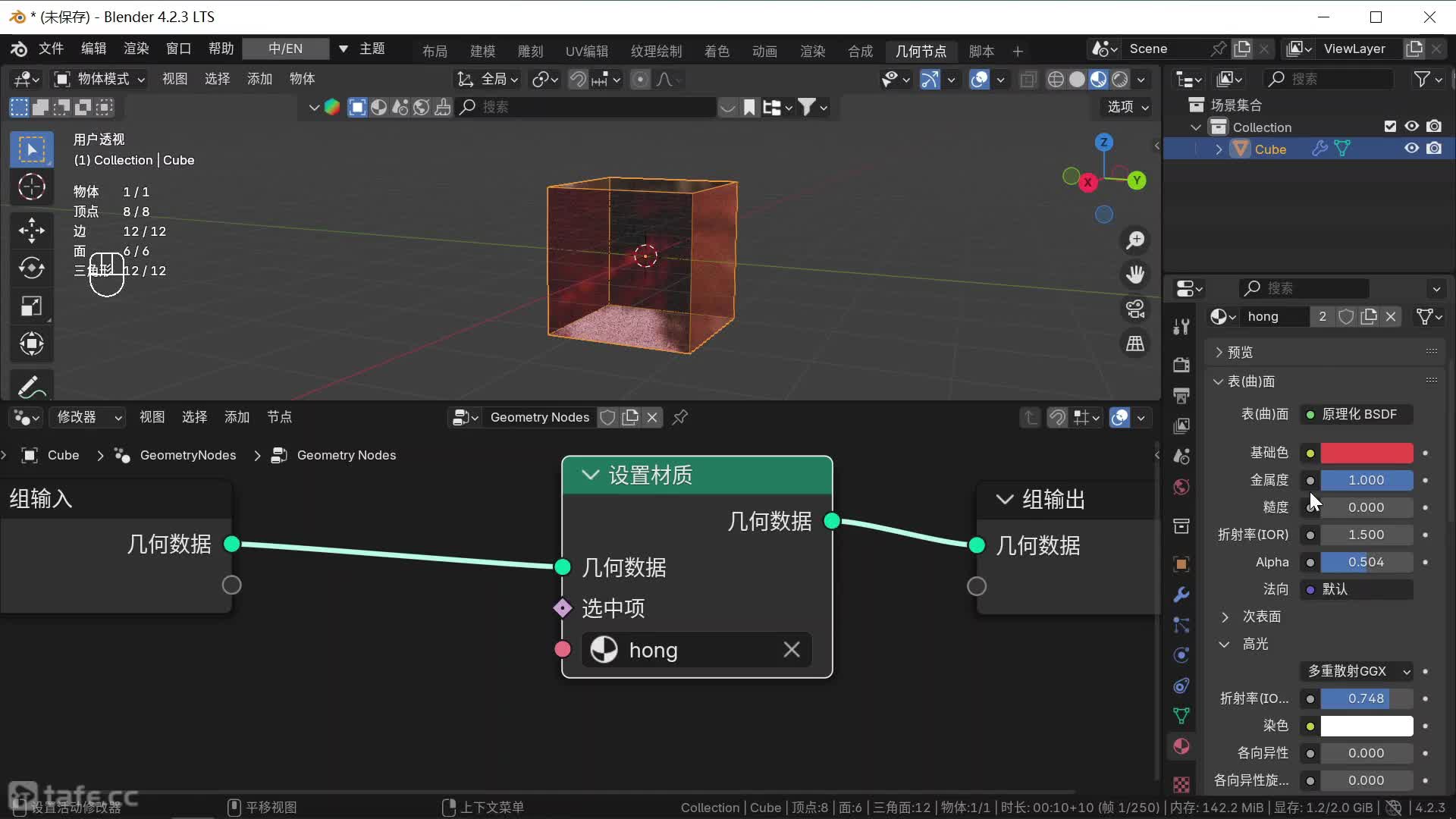
Task: Switch to the Shading workspace tab
Action: point(716,51)
